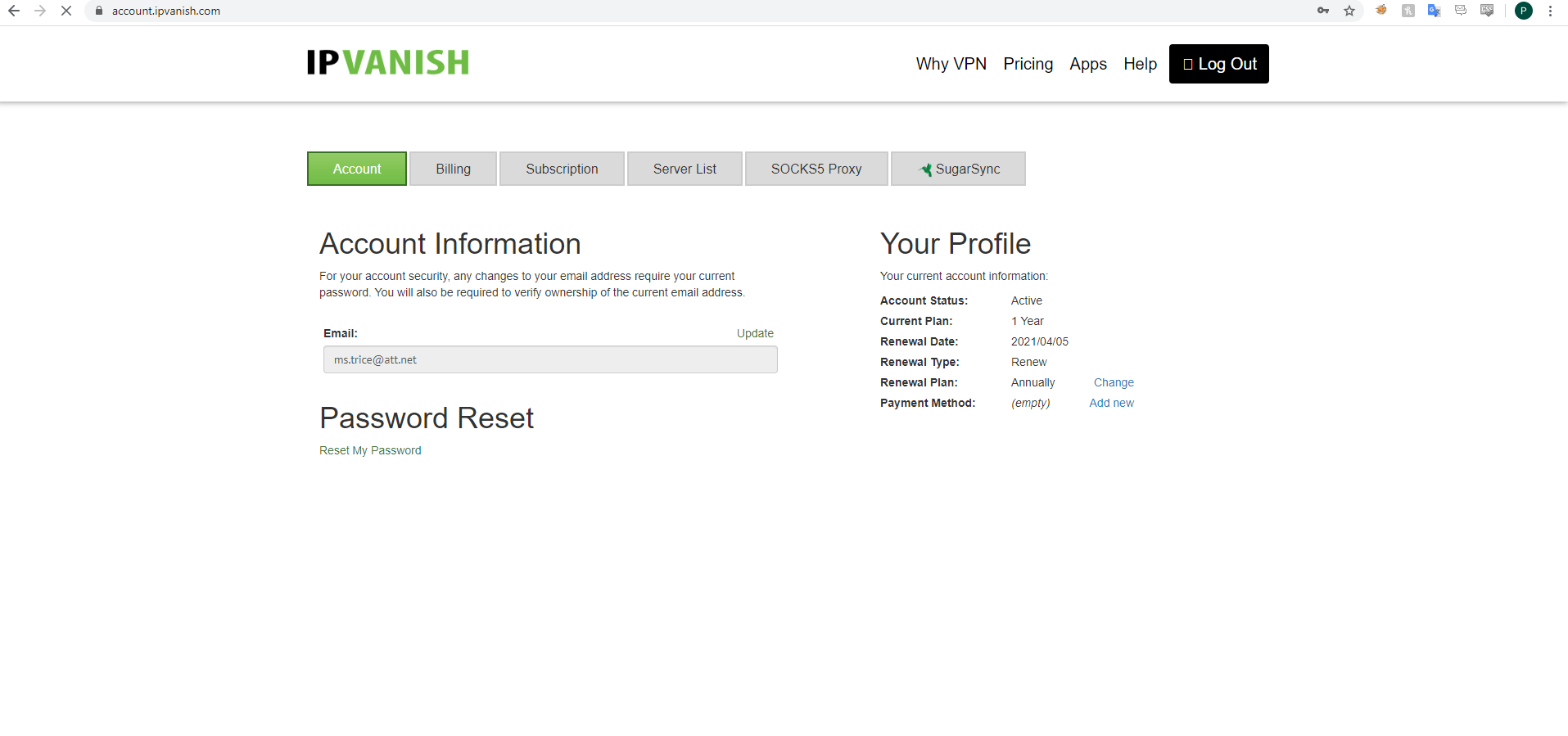Open the chat bubble mail extension icon
Viewport: 1568px width, 736px height.
pos(1461,11)
